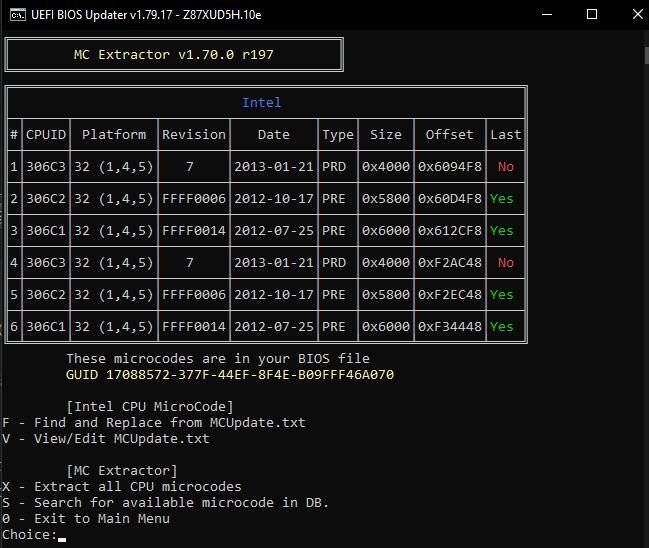This screenshot has width=649, height=548.
Task: Click the red No in row 4
Action: [506, 263]
